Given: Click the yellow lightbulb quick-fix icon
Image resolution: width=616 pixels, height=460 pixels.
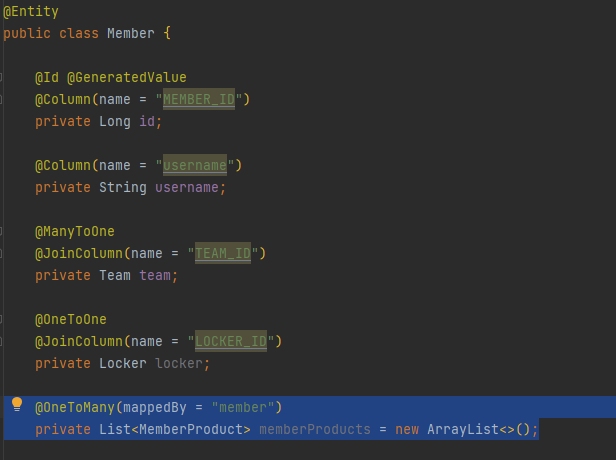Looking at the screenshot, I should [17, 404].
